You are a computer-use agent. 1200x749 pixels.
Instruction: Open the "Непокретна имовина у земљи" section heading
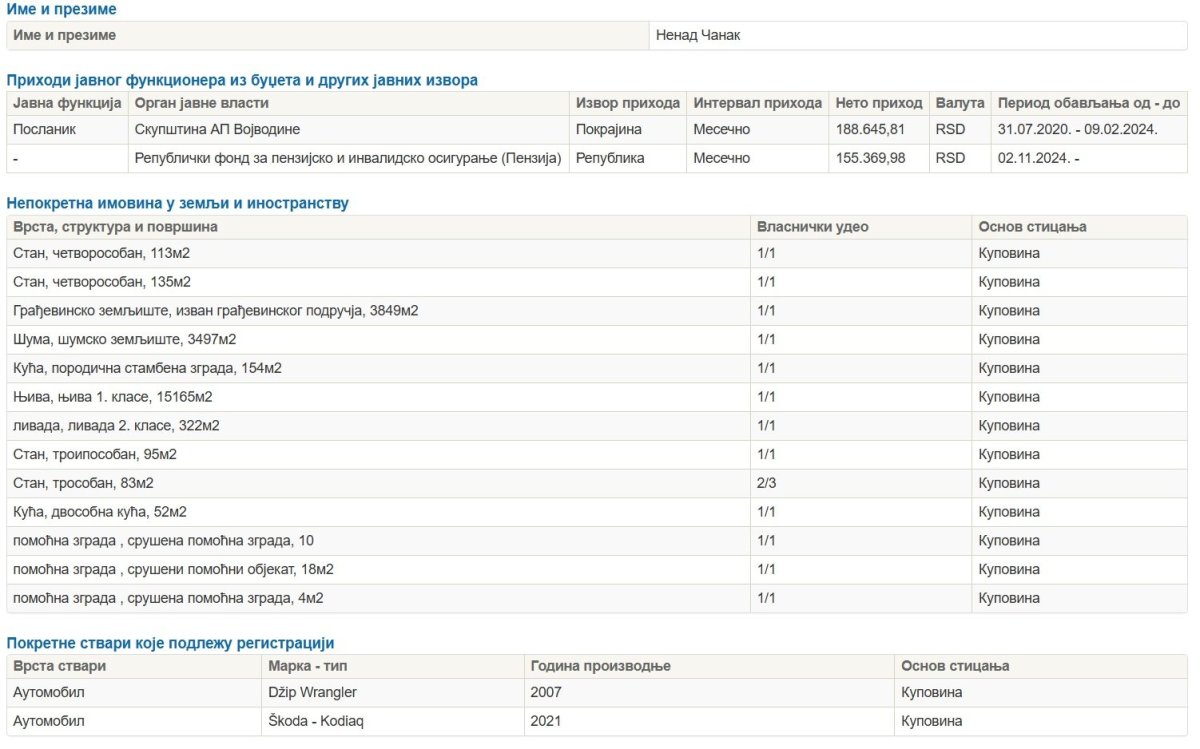point(178,203)
